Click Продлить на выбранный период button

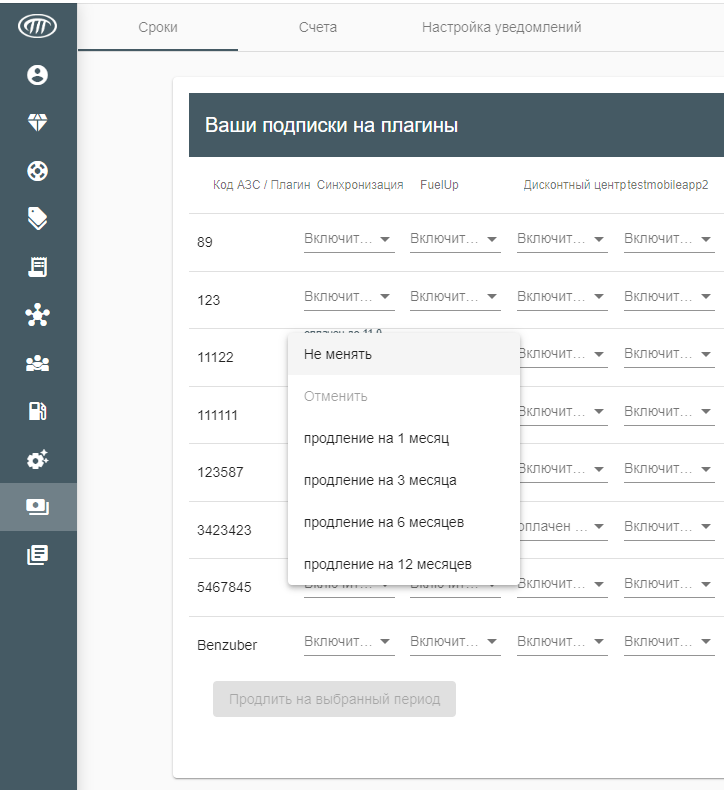pyautogui.click(x=335, y=699)
